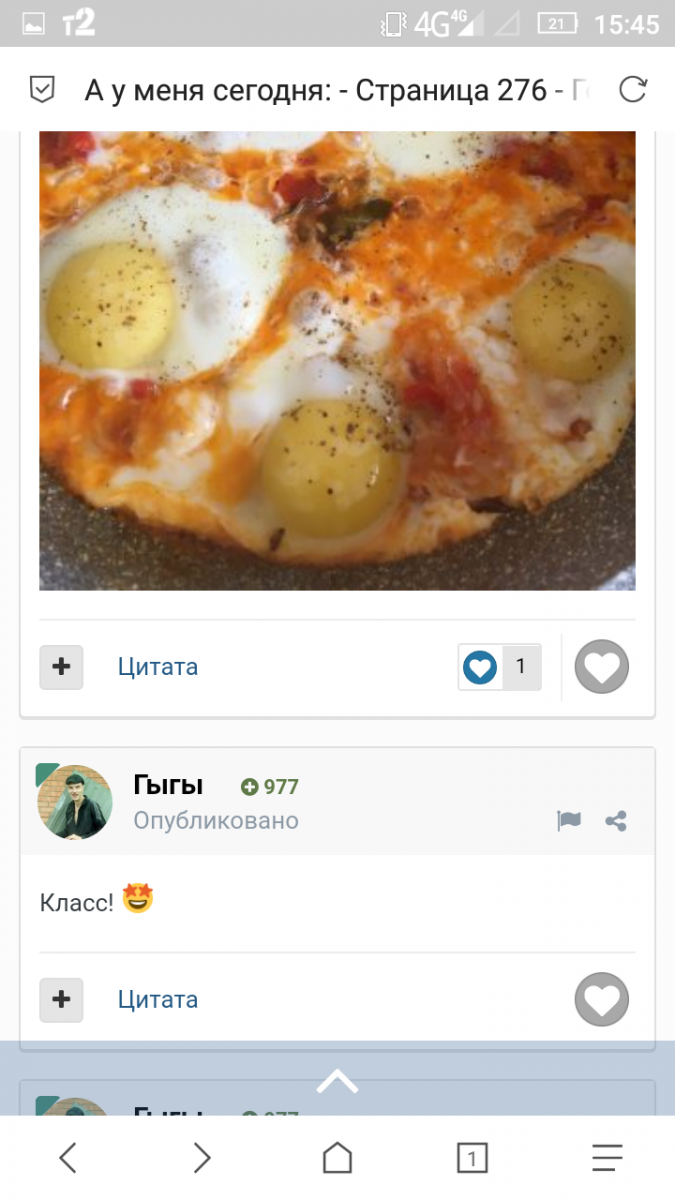Quote the "Класс!" post via Цитата

[x=158, y=999]
